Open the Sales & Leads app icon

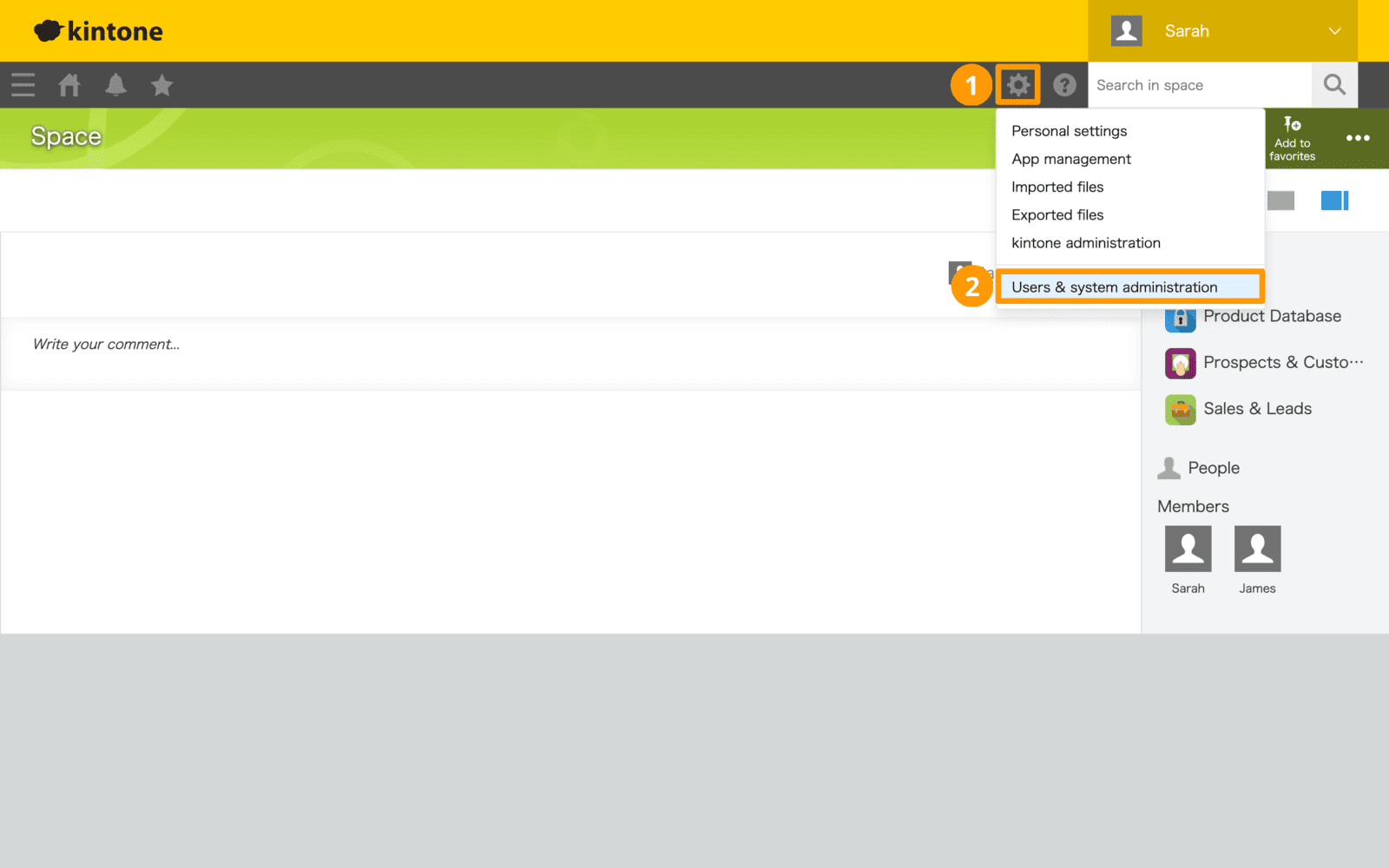point(1180,409)
